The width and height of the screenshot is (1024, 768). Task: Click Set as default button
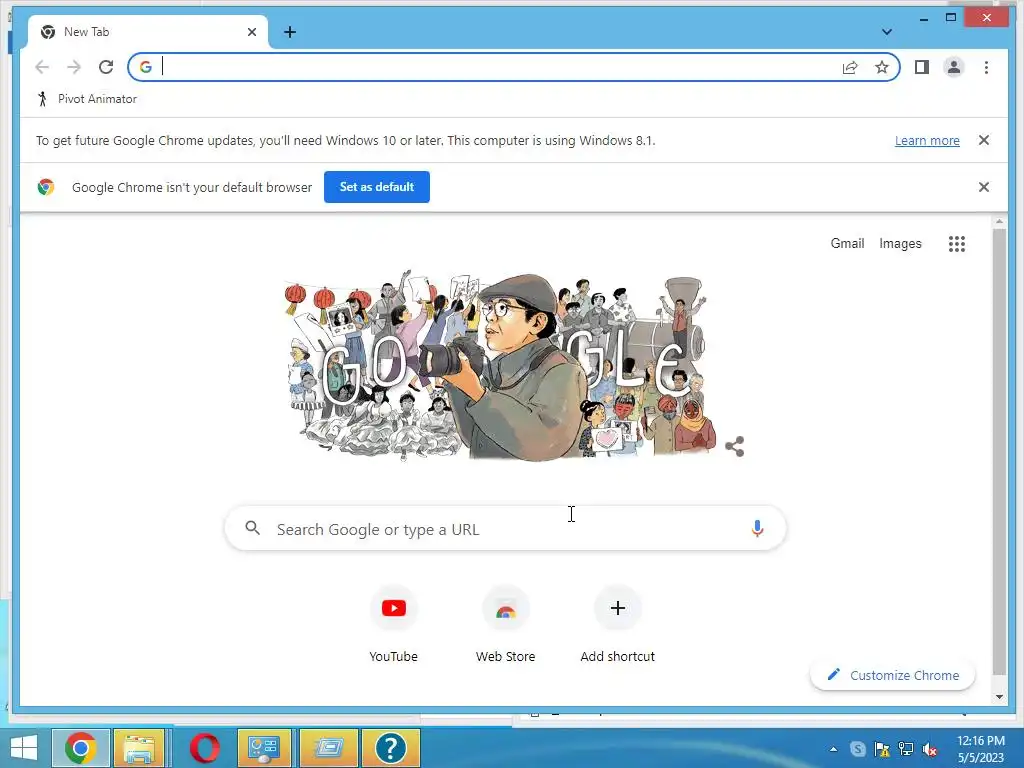[x=377, y=187]
